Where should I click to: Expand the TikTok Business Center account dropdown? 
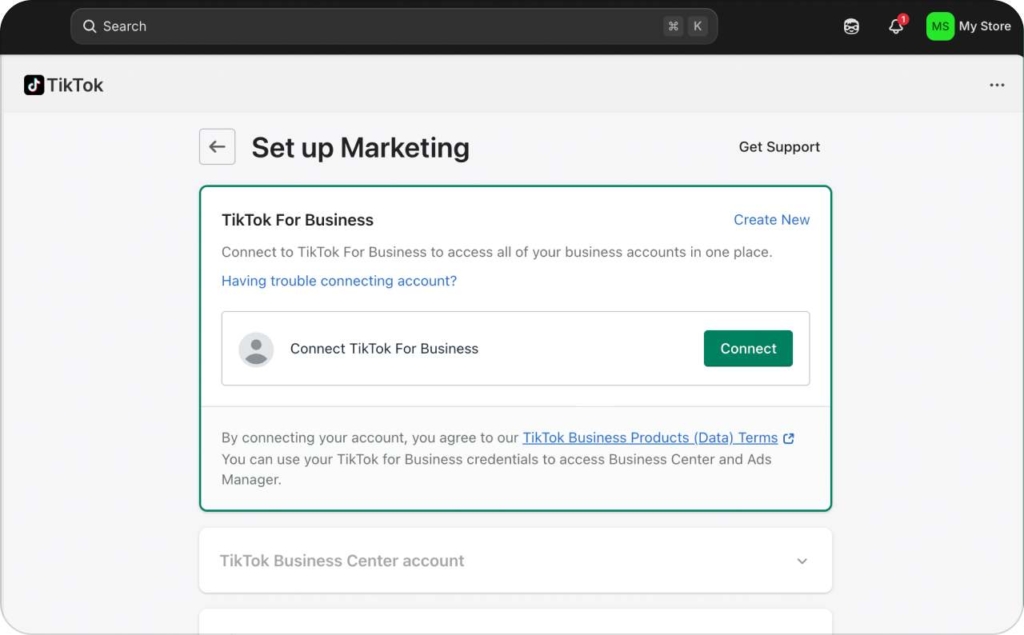pyautogui.click(x=515, y=561)
